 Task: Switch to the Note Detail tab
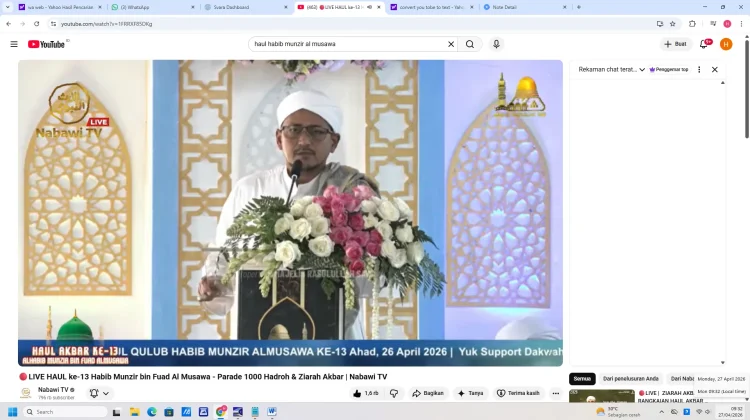[525, 7]
